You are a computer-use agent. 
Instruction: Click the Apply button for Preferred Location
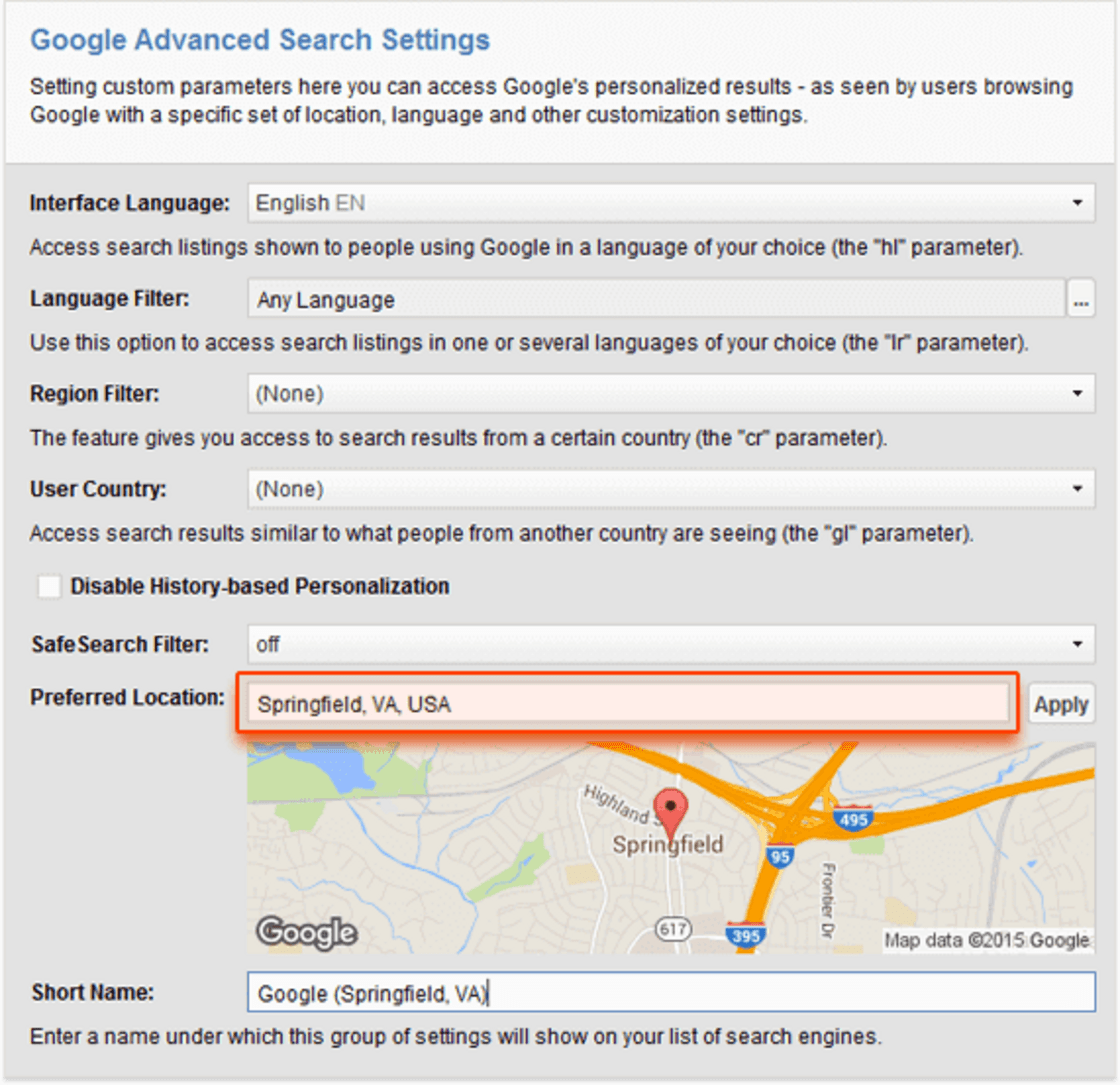1061,704
